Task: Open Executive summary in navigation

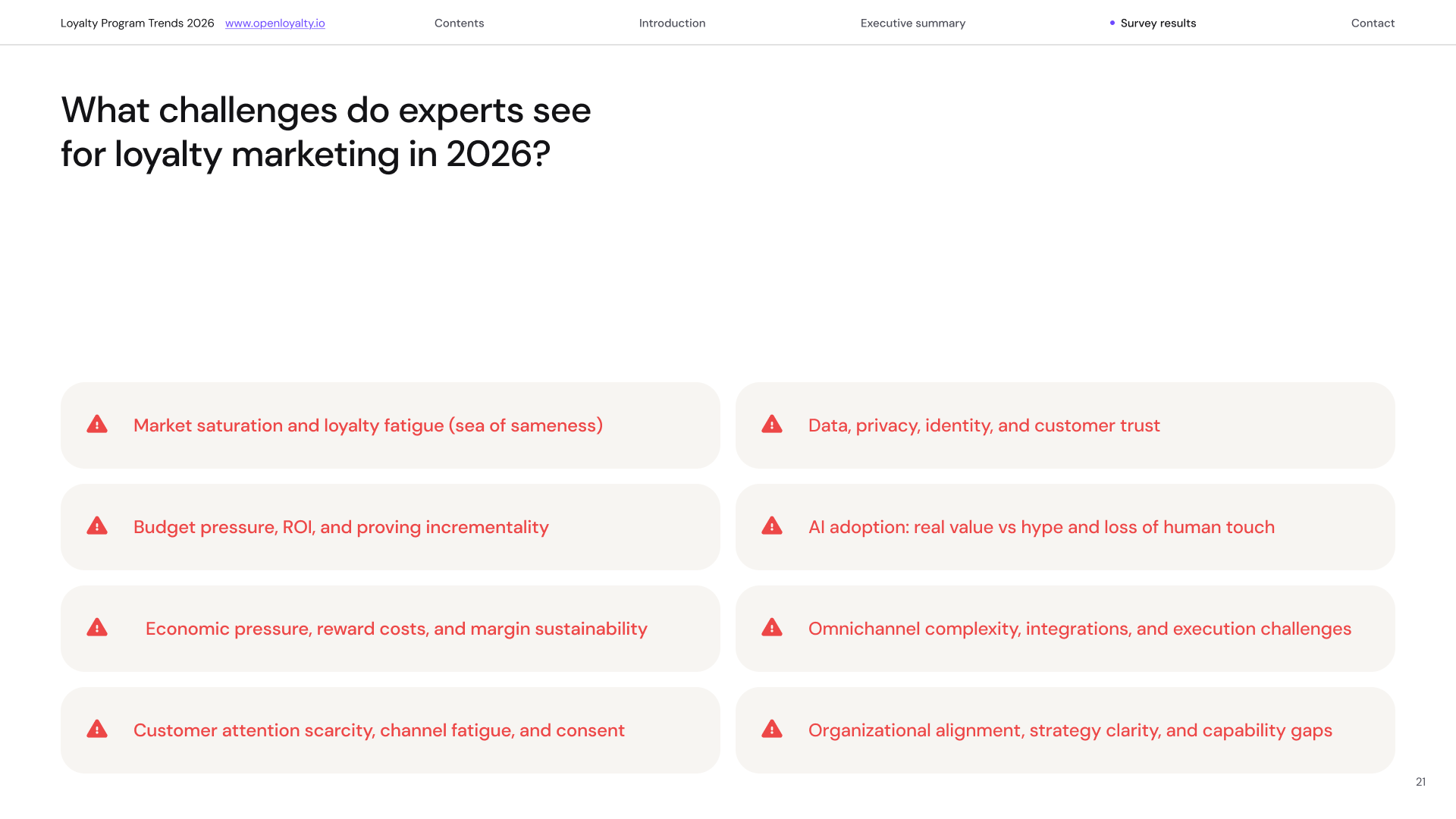Action: (x=912, y=24)
